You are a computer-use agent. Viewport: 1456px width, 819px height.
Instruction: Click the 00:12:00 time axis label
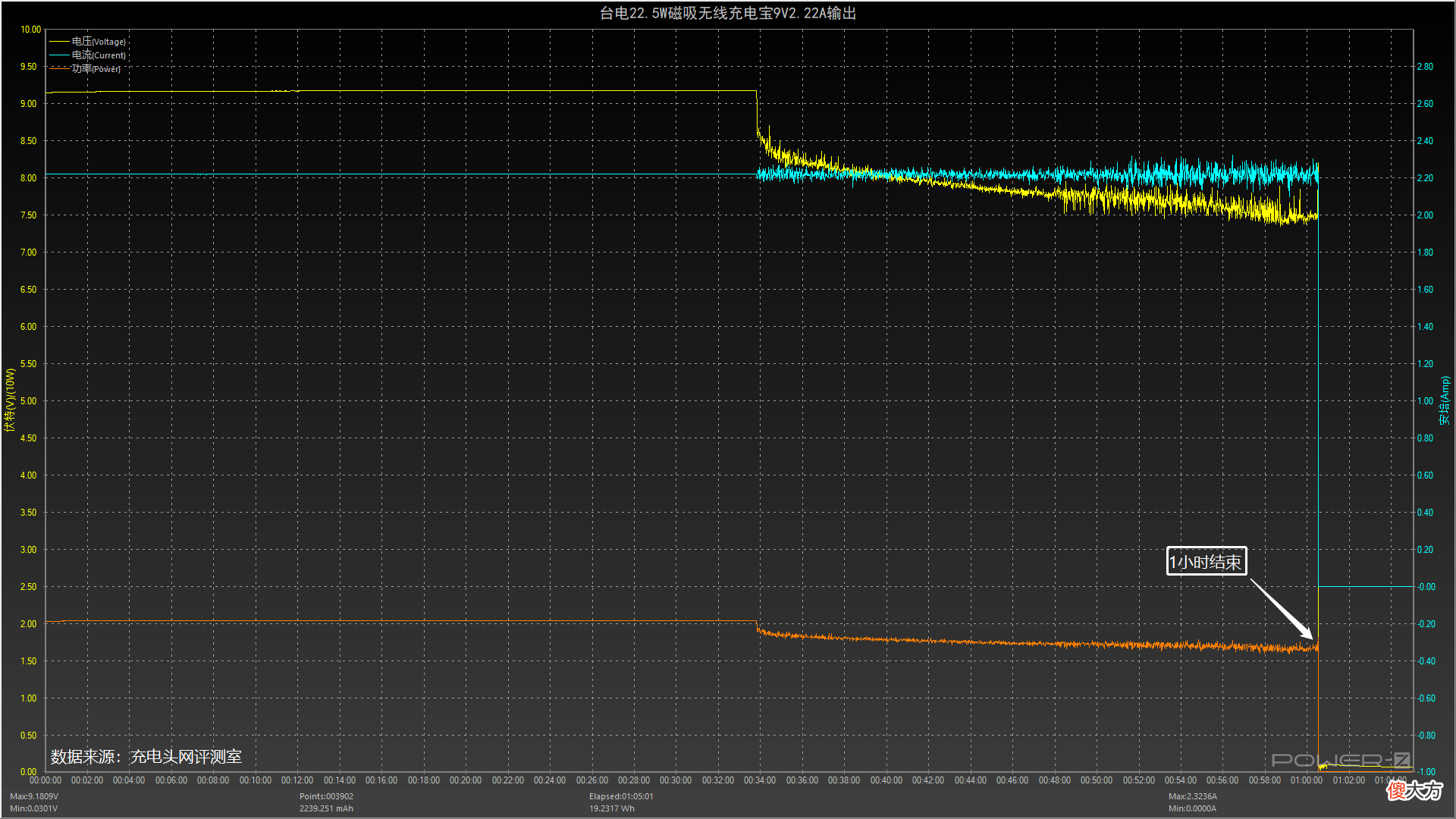297,780
